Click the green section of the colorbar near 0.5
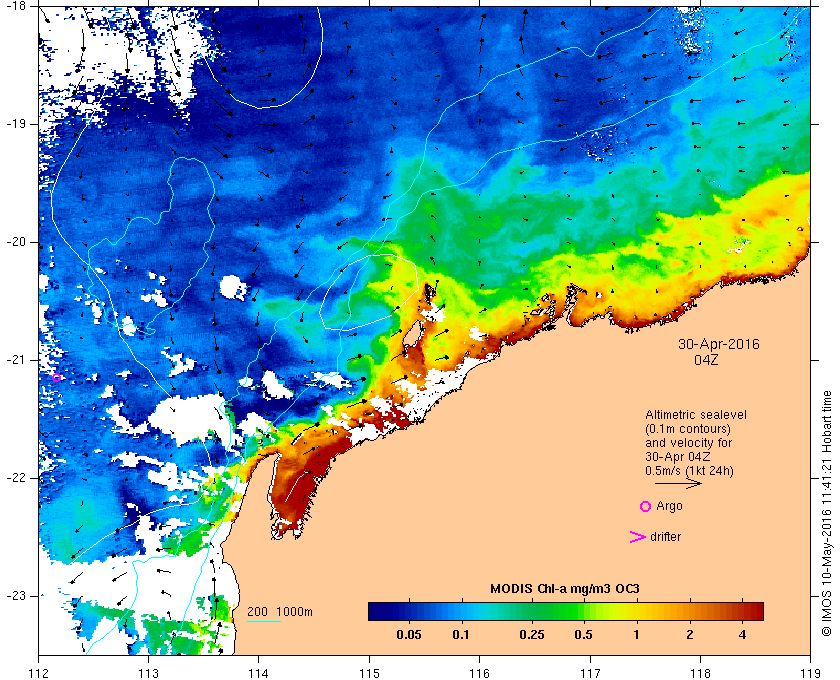Image resolution: width=840 pixels, height=680 pixels. [x=576, y=611]
